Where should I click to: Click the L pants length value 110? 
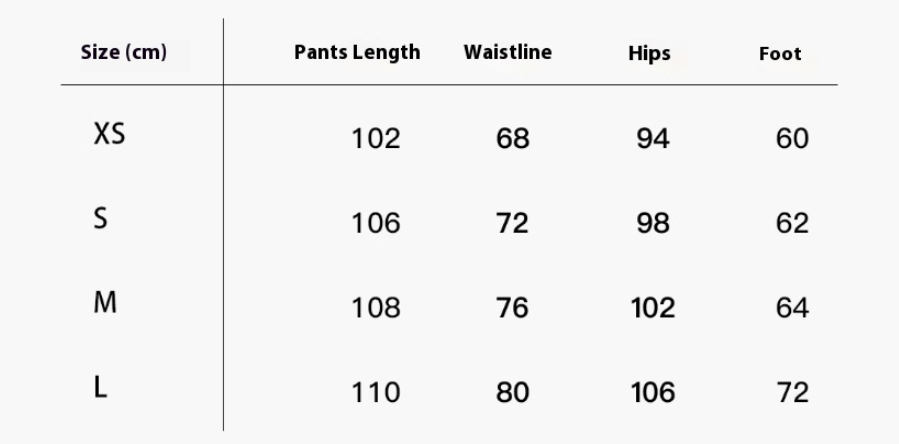click(375, 393)
